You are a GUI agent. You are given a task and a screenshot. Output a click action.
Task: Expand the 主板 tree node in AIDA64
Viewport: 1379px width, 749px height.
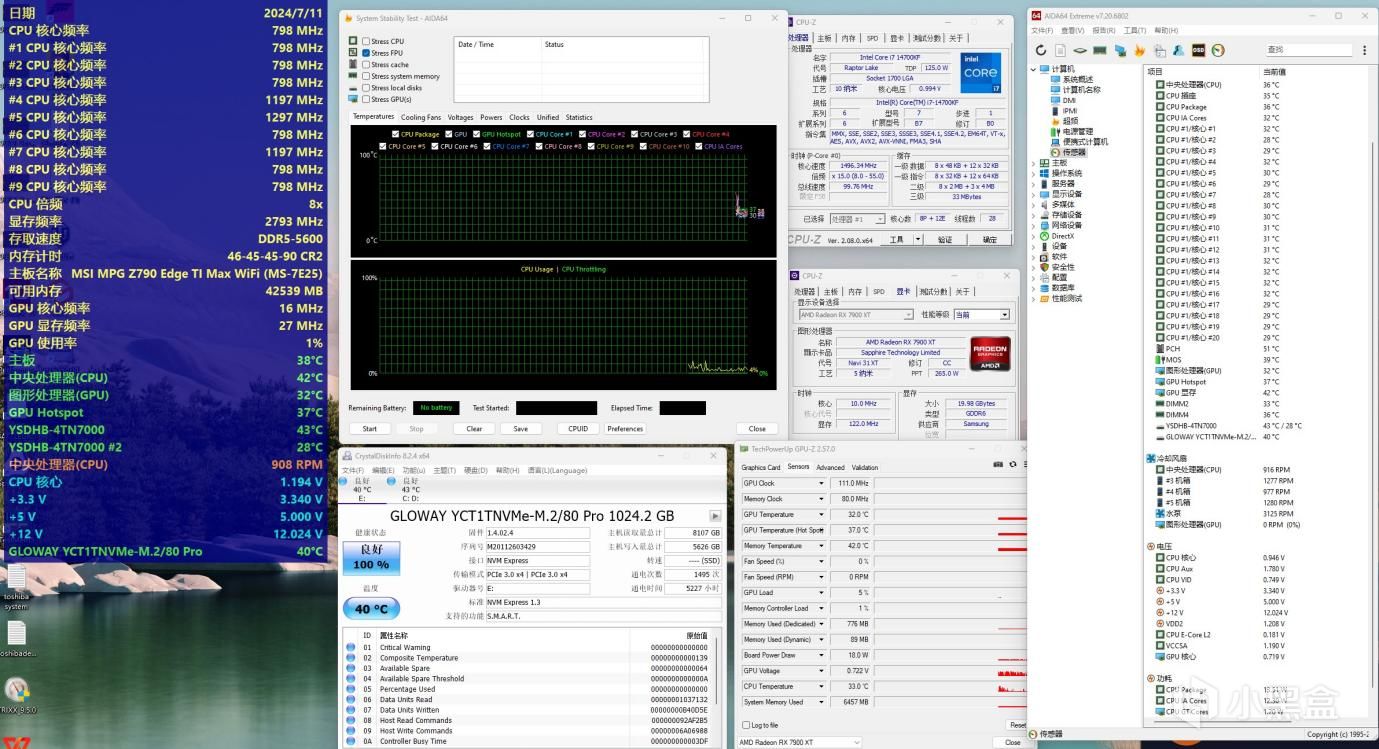tap(1034, 163)
